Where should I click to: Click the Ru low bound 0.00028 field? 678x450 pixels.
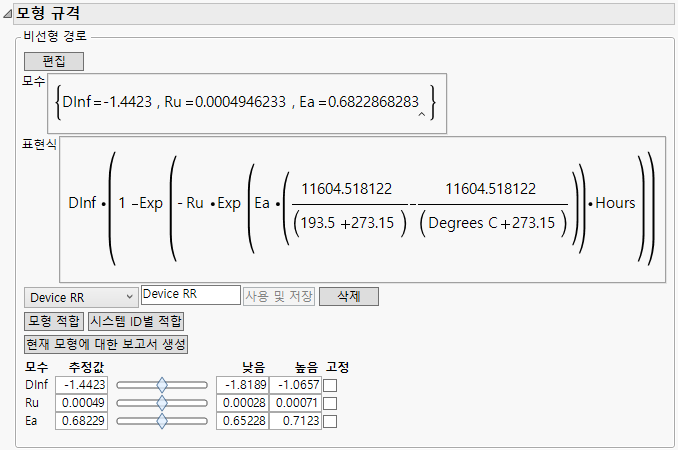(243, 403)
